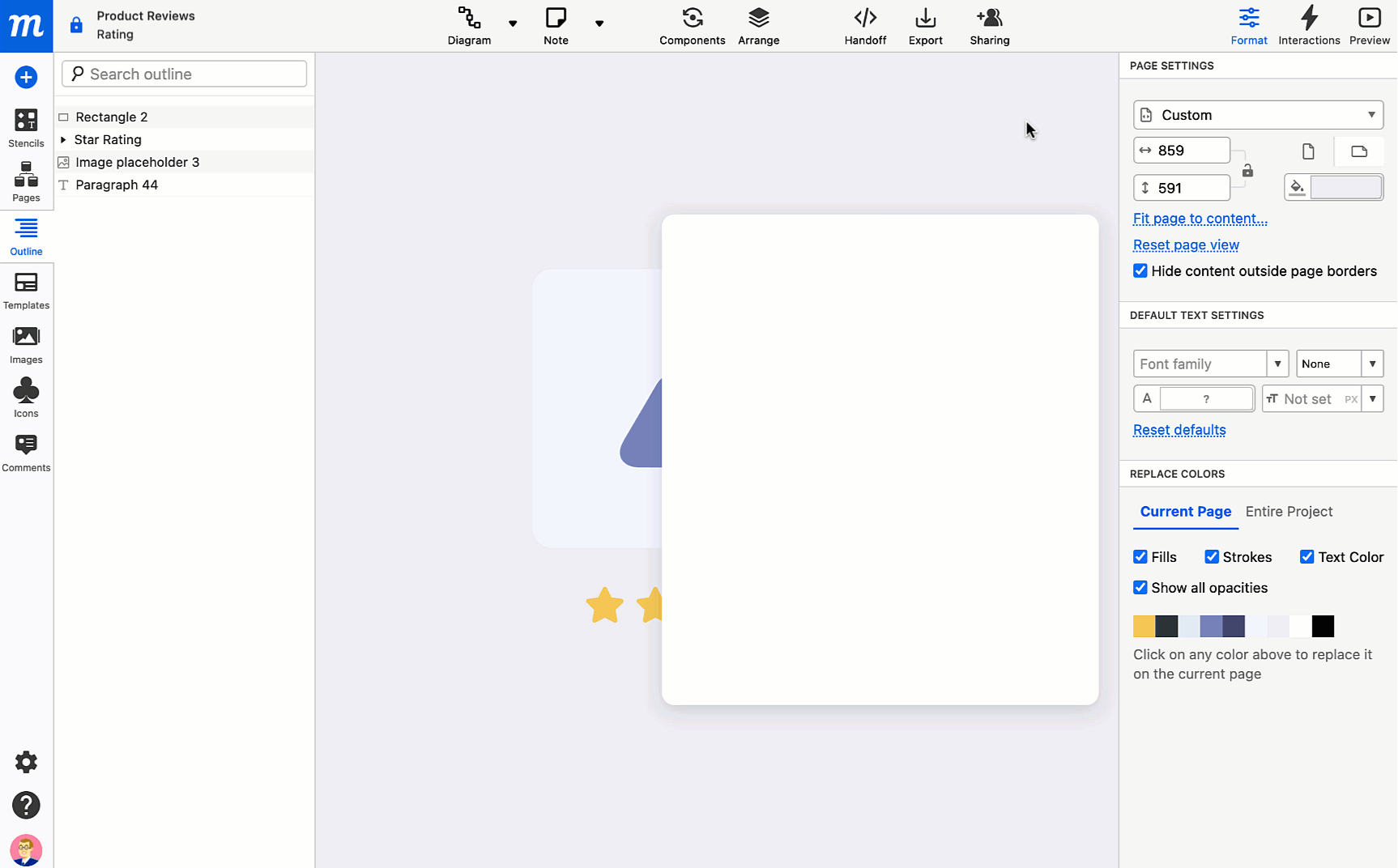The width and height of the screenshot is (1398, 868).
Task: Open the Icons panel
Action: pyautogui.click(x=26, y=397)
